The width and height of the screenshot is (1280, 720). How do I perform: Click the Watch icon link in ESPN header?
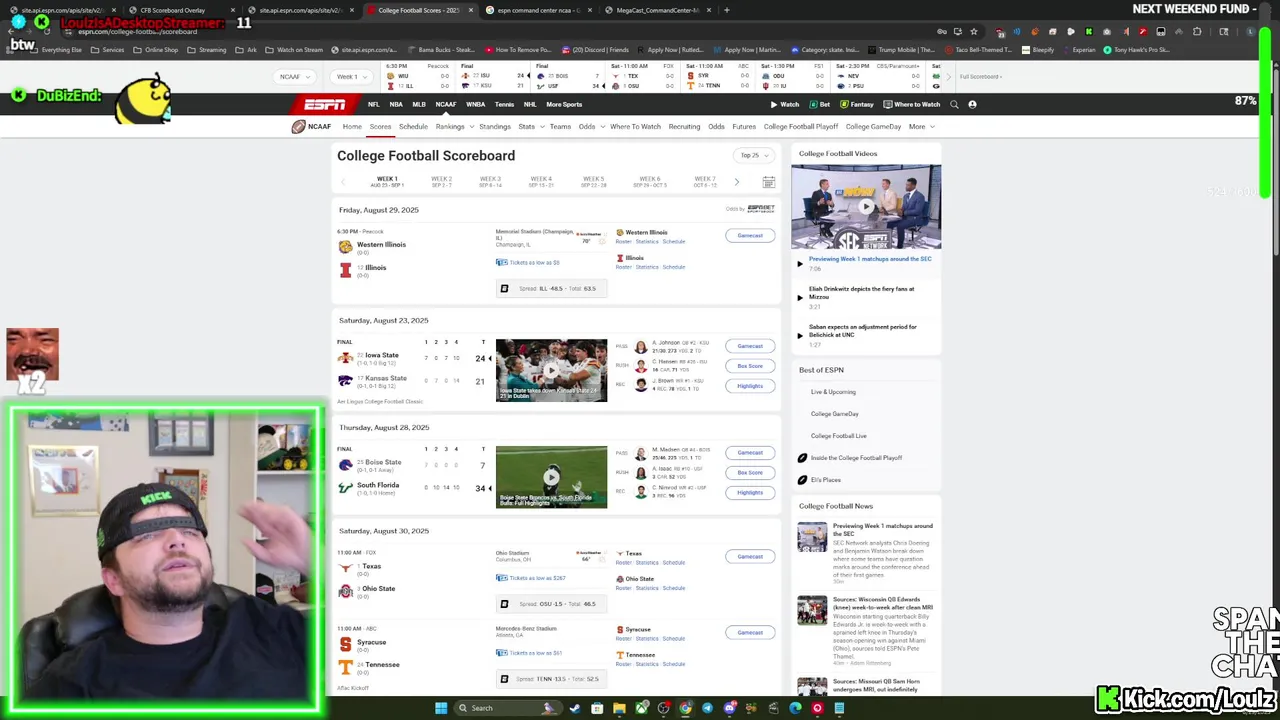point(785,104)
